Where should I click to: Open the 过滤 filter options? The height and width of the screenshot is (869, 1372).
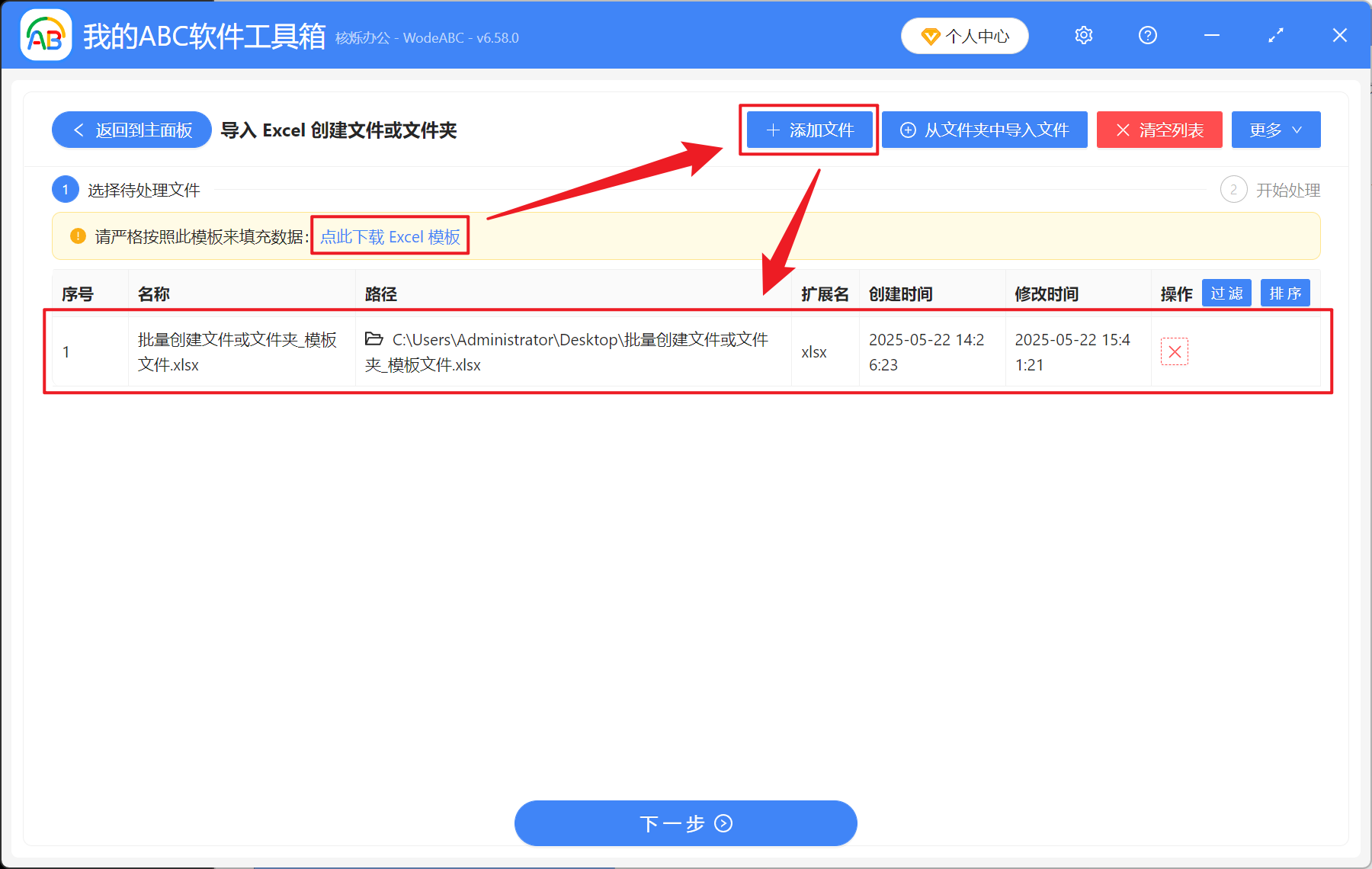pyautogui.click(x=1226, y=293)
